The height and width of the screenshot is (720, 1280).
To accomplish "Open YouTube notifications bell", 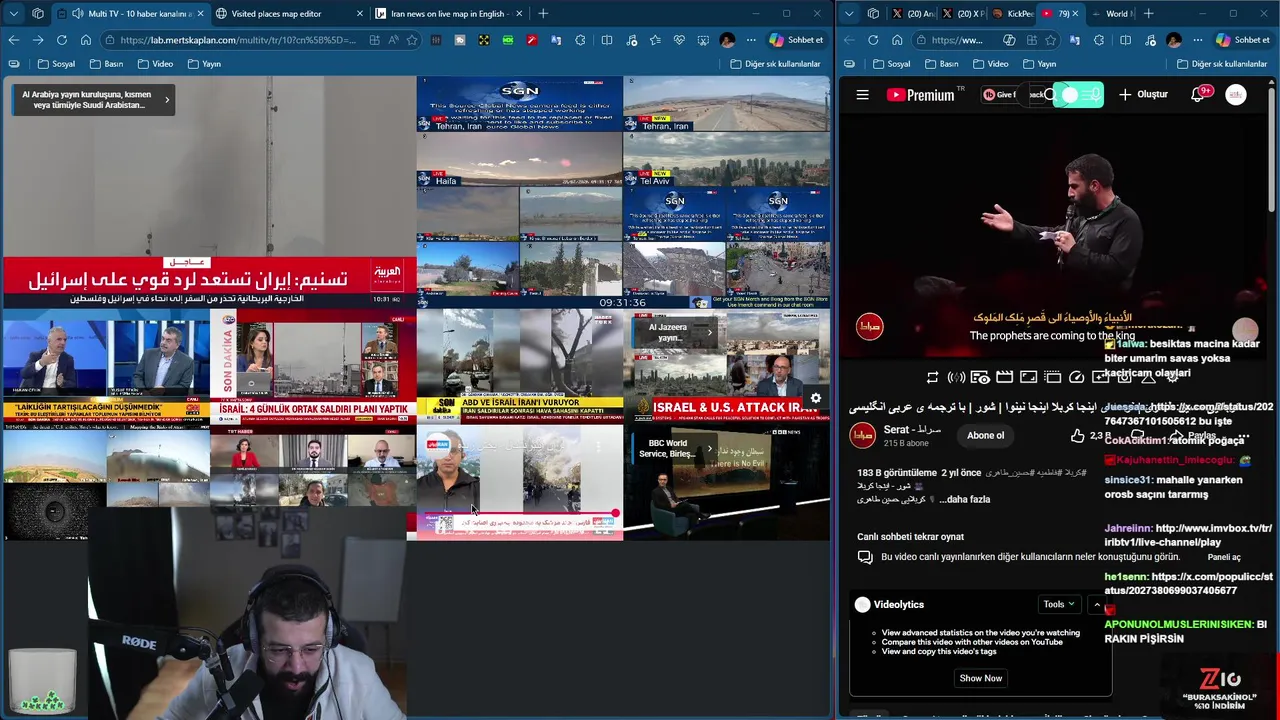I will [1198, 95].
